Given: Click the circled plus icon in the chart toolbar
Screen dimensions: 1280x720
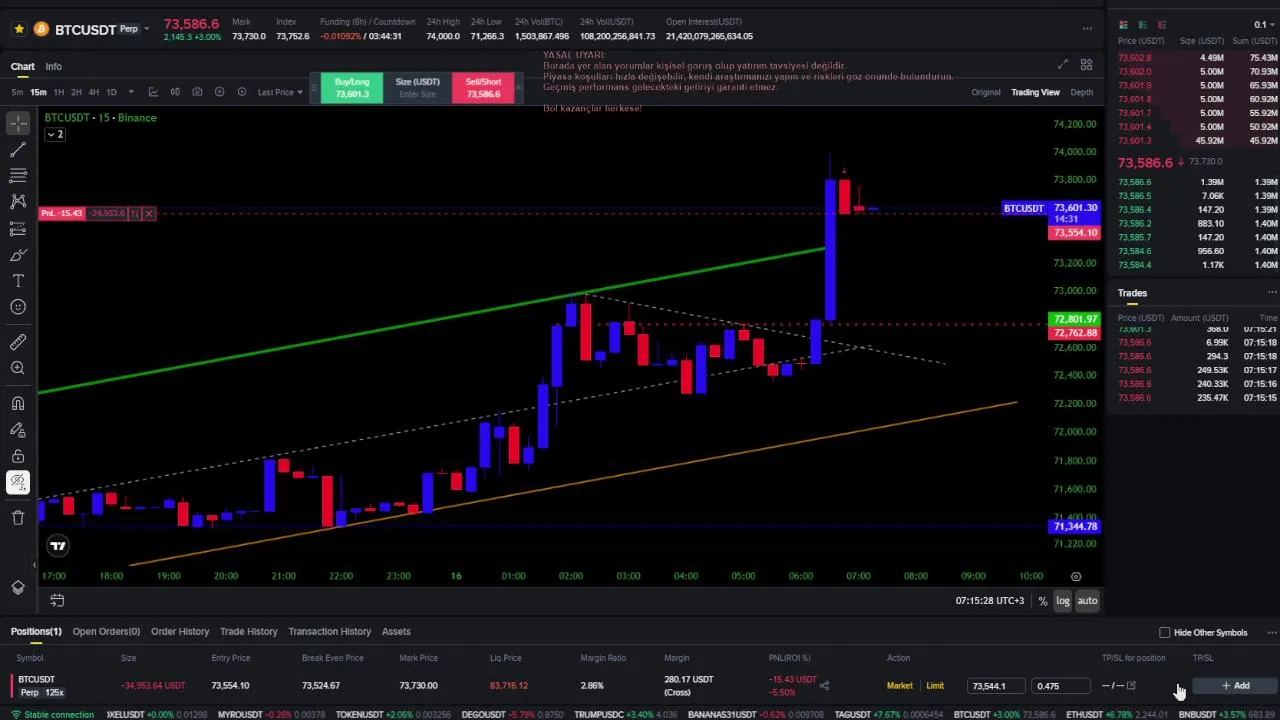Looking at the screenshot, I should 219,92.
